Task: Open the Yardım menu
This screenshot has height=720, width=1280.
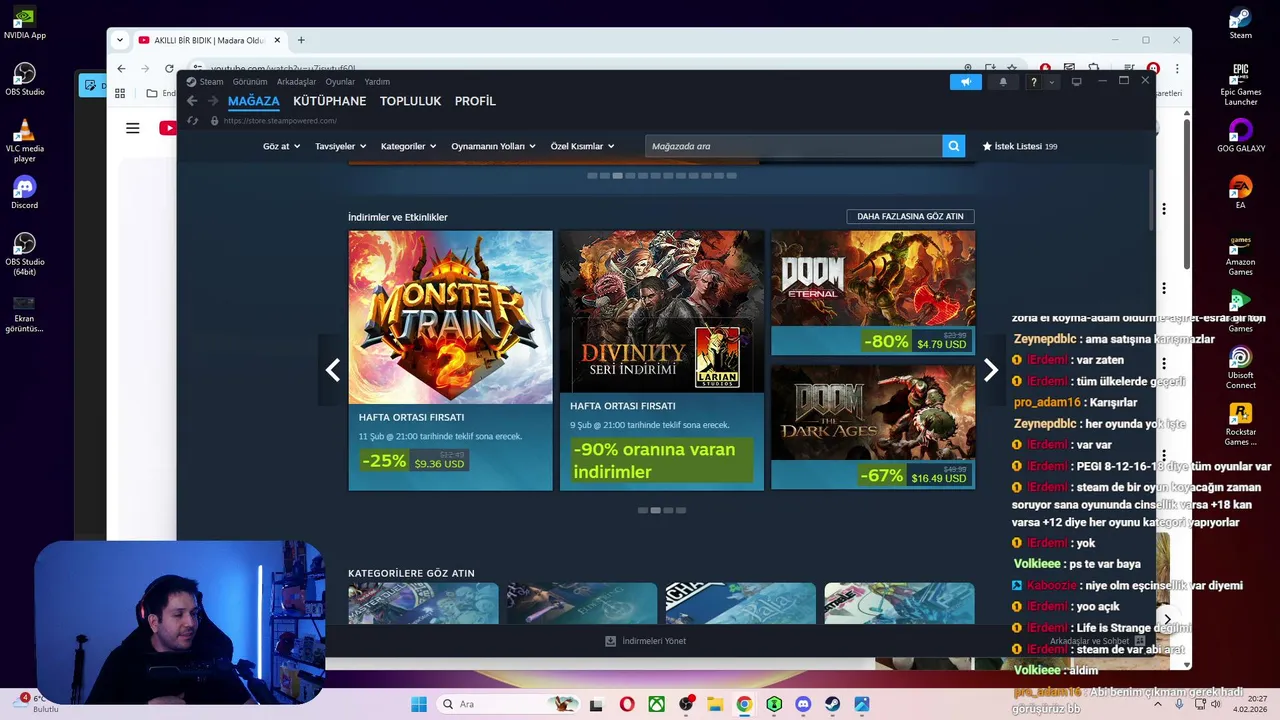Action: tap(377, 82)
